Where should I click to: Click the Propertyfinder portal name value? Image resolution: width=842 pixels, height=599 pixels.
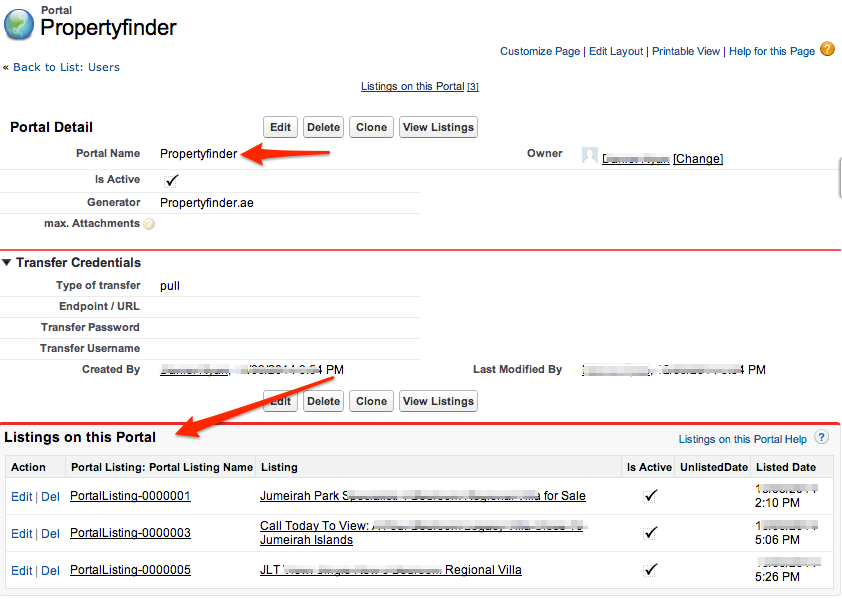pos(198,154)
